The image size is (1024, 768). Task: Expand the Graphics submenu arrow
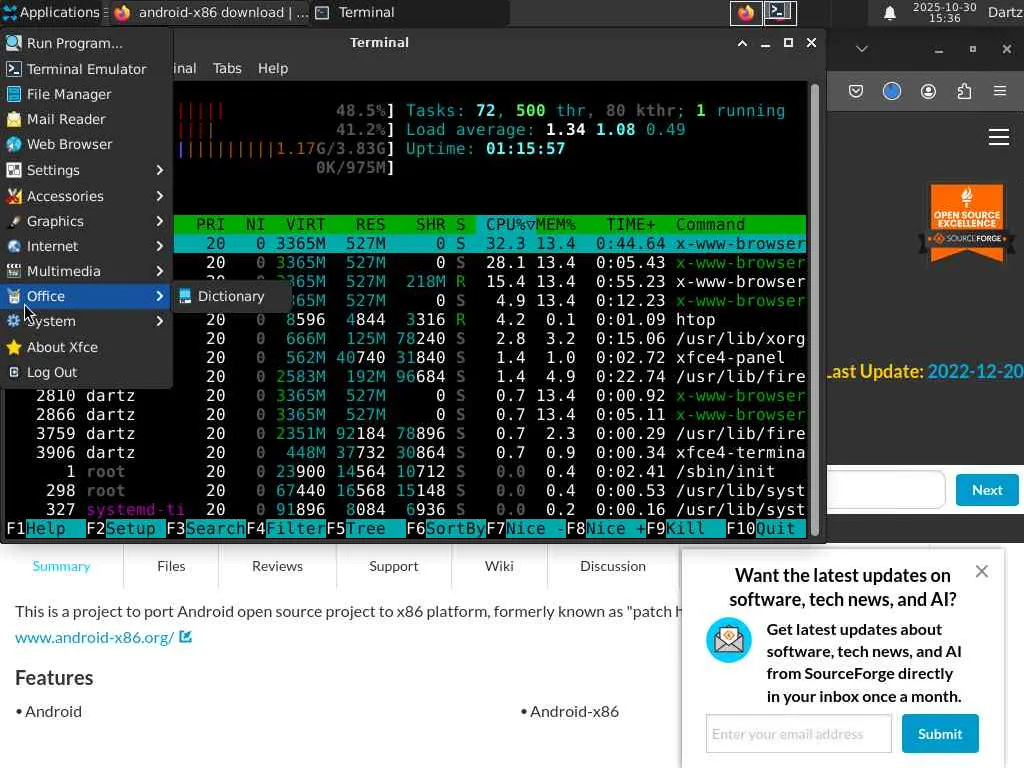coord(160,221)
